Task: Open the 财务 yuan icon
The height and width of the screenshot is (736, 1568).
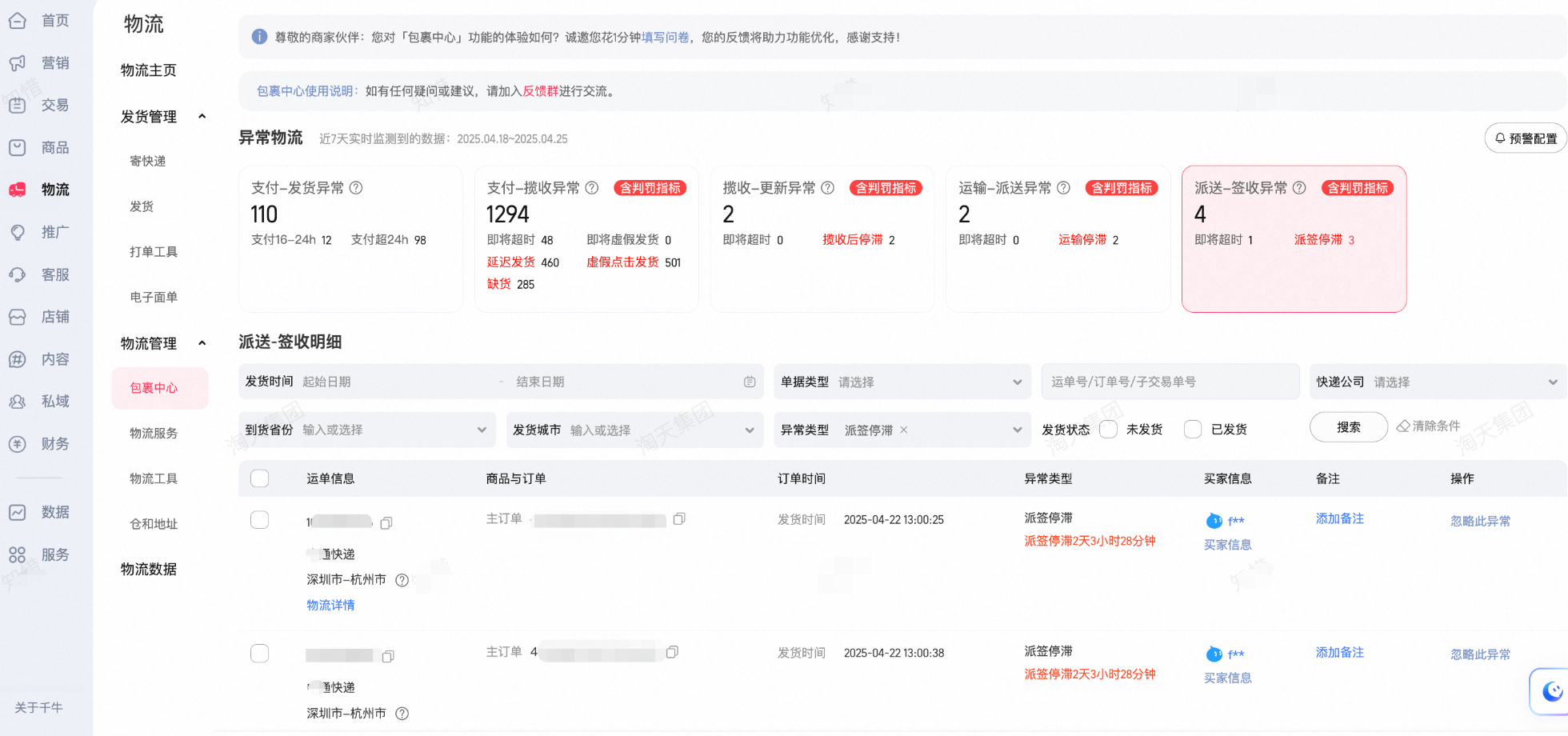Action: 18,444
